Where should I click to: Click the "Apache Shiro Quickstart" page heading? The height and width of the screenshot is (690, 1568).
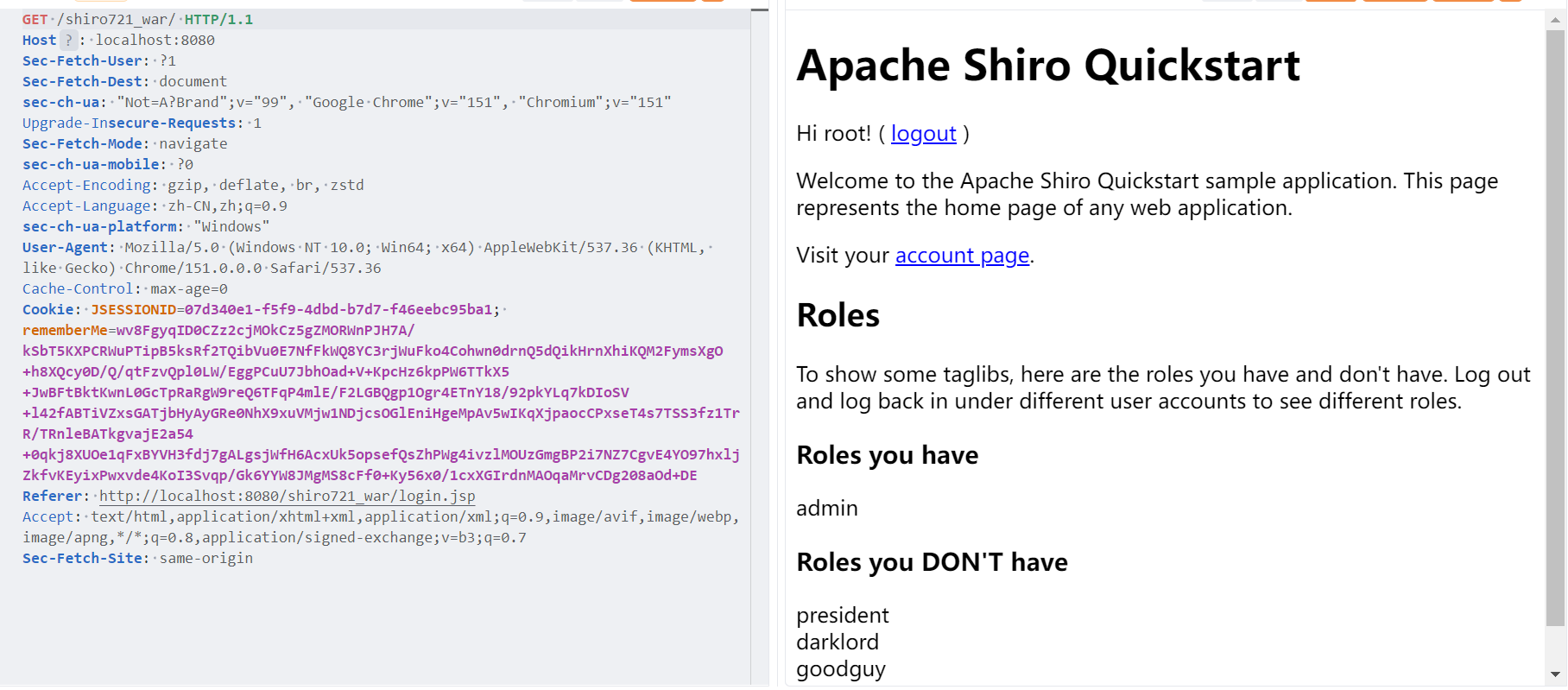pos(1048,66)
